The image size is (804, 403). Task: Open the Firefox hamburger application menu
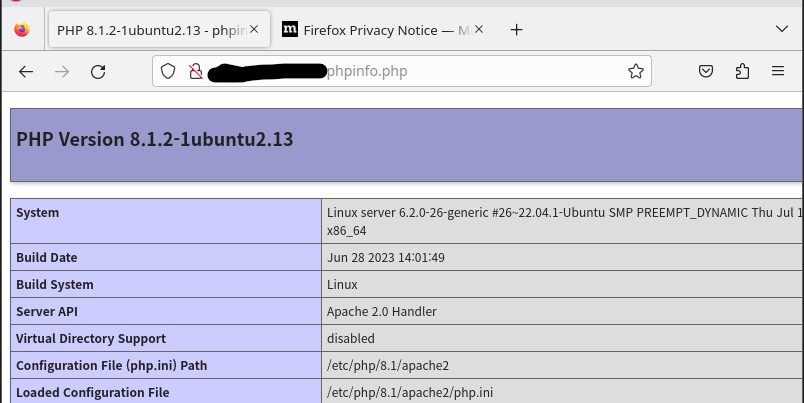(x=778, y=71)
